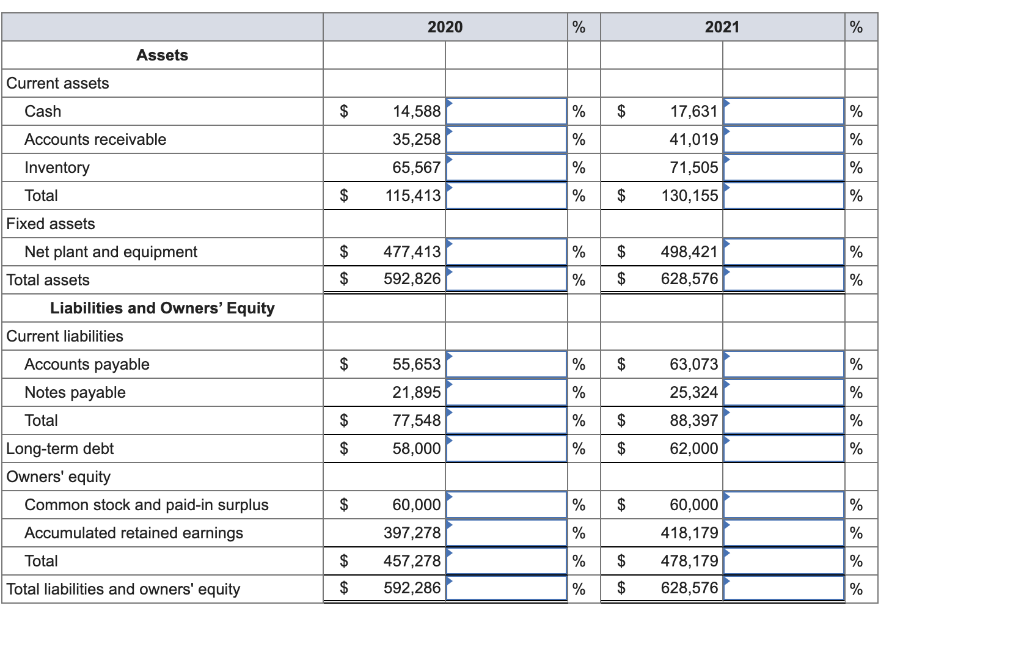This screenshot has height=655, width=1024.
Task: Click 2020 Long-term debt percentage input box
Action: pos(506,448)
